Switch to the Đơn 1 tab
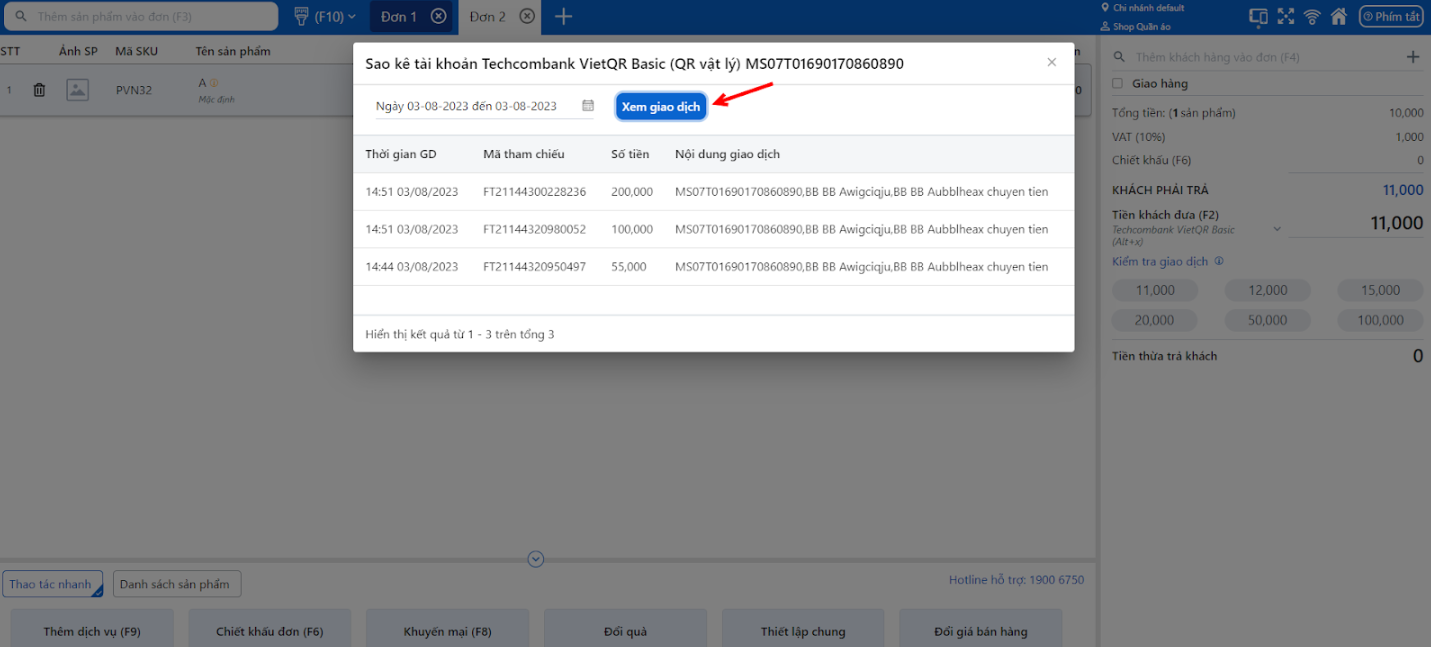Viewport: 1431px width, 647px height. [x=399, y=16]
